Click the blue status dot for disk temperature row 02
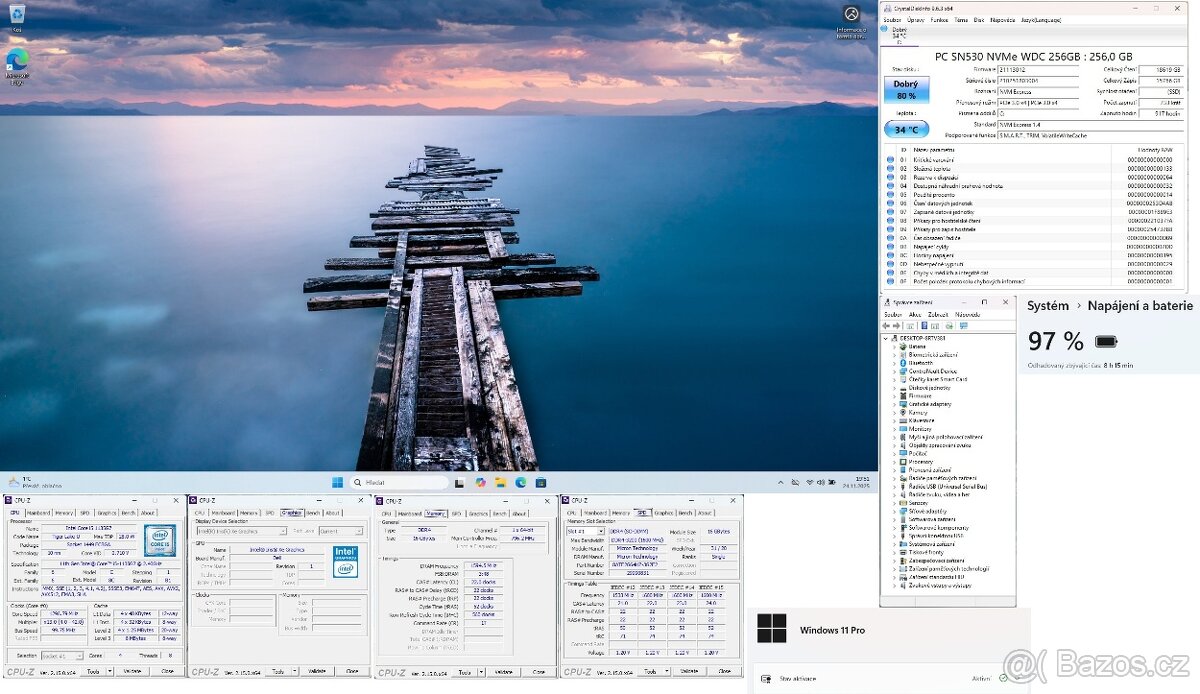 point(890,169)
